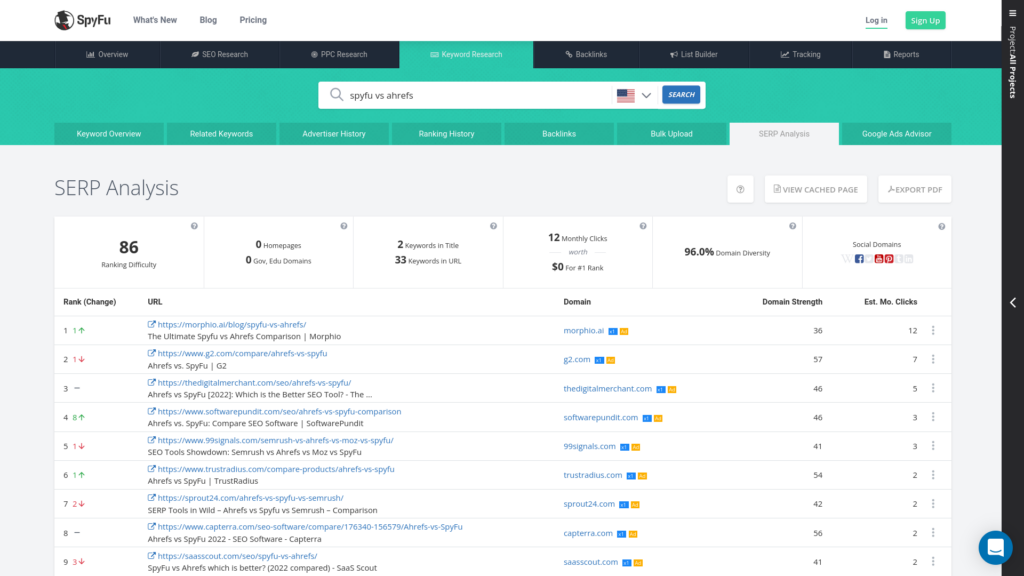
Task: Click the SpyFu logo
Action: [x=82, y=20]
